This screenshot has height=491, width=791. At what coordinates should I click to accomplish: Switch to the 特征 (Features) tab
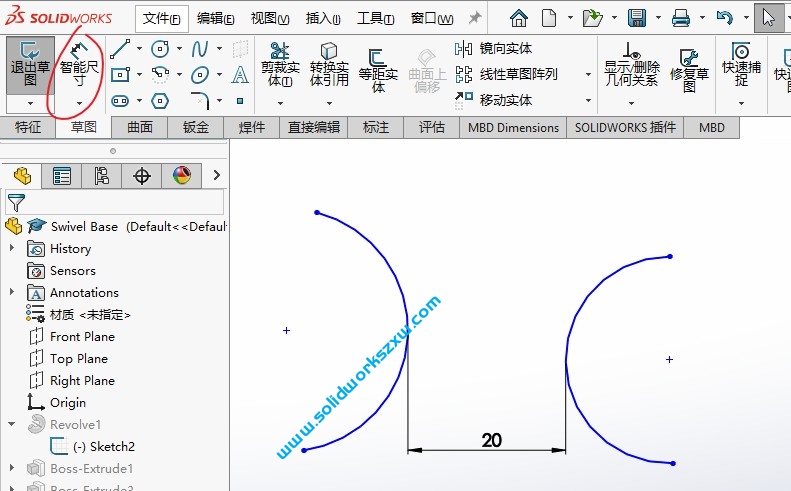coord(28,127)
